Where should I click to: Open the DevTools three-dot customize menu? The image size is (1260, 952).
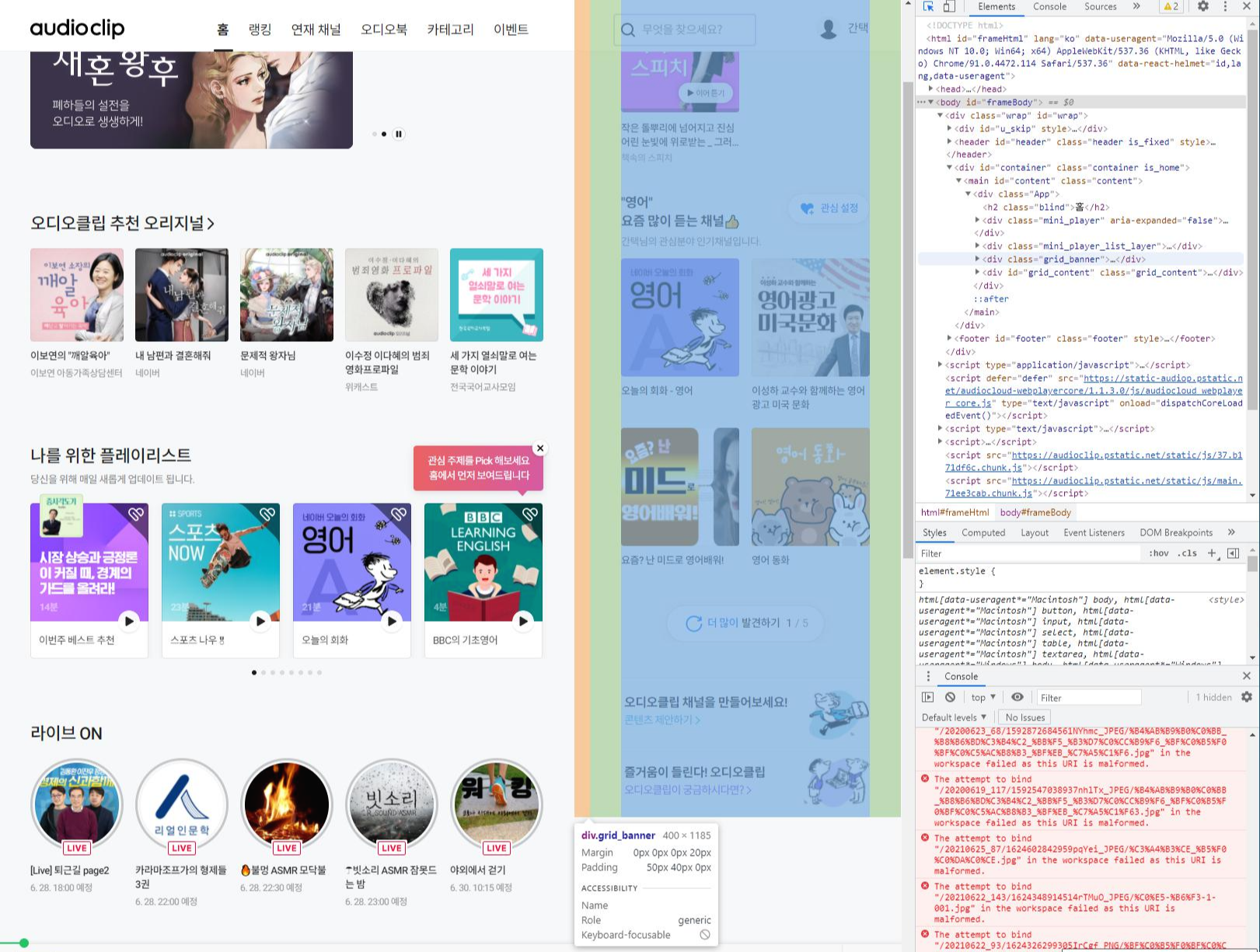1226,6
